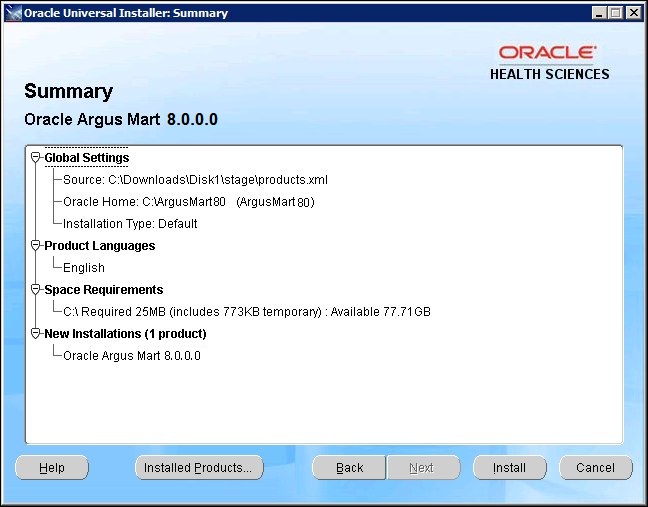
Task: Select the Global Settings heading
Action: point(87,157)
